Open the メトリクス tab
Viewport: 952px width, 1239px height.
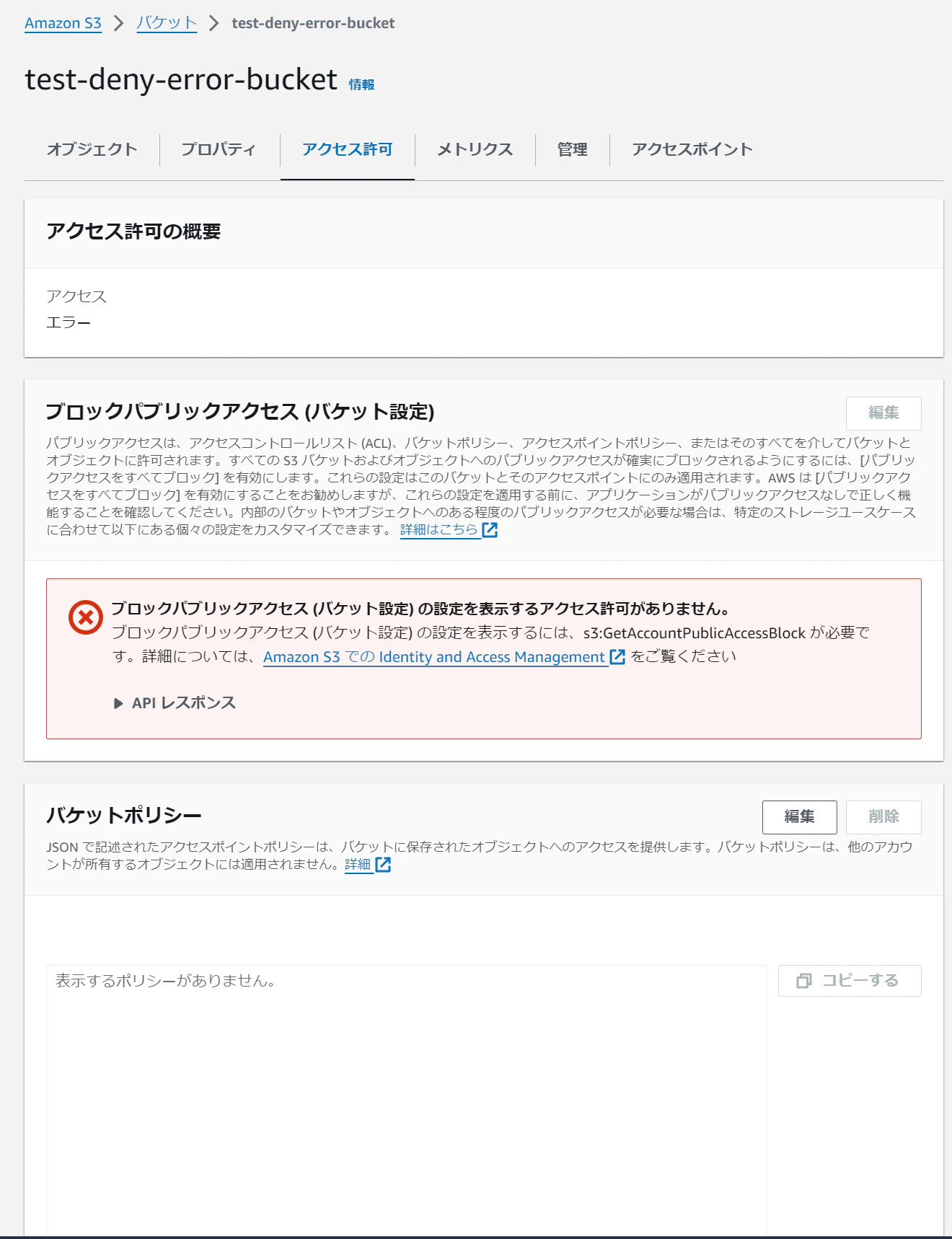(475, 149)
